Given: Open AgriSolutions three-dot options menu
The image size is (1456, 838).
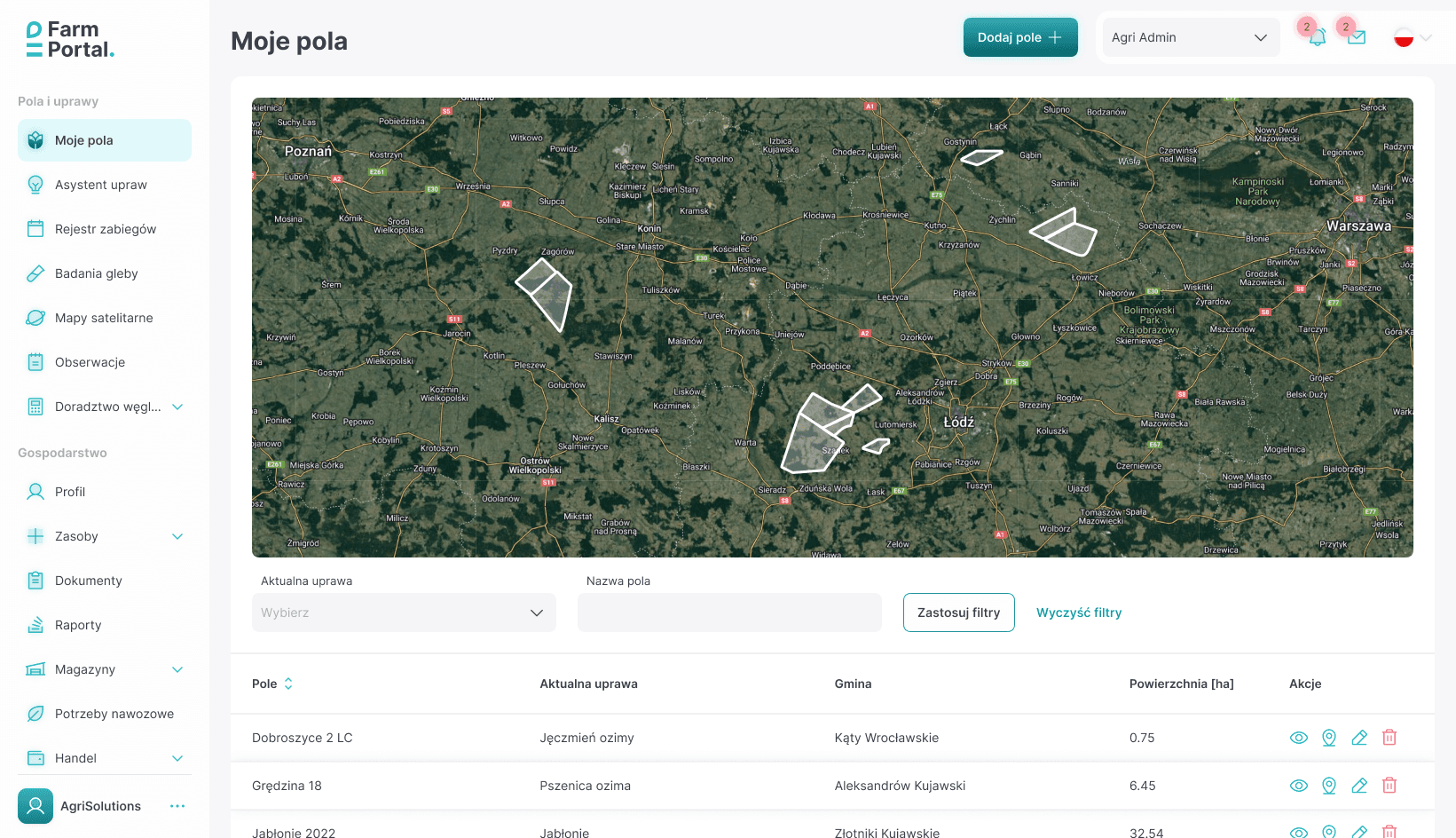Looking at the screenshot, I should (177, 806).
